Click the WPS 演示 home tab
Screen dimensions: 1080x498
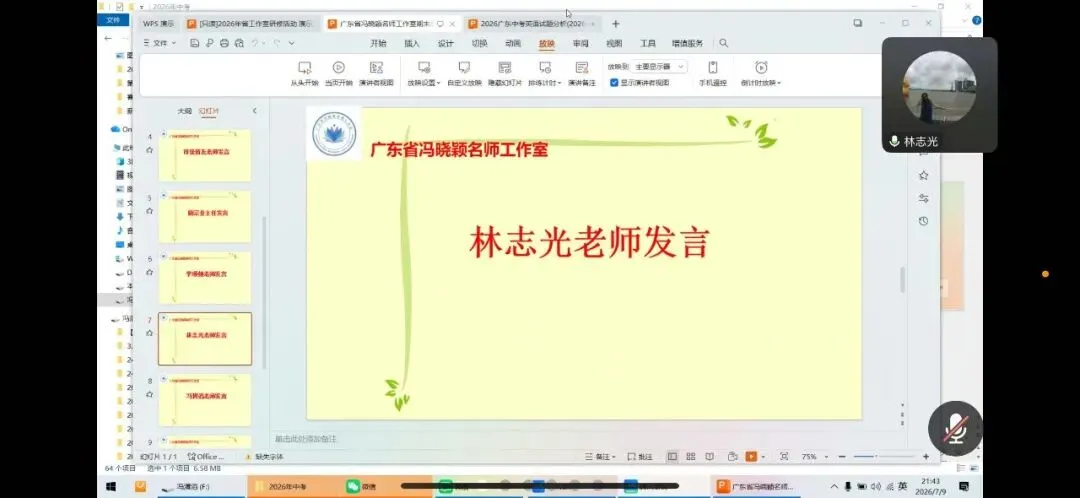click(x=158, y=23)
